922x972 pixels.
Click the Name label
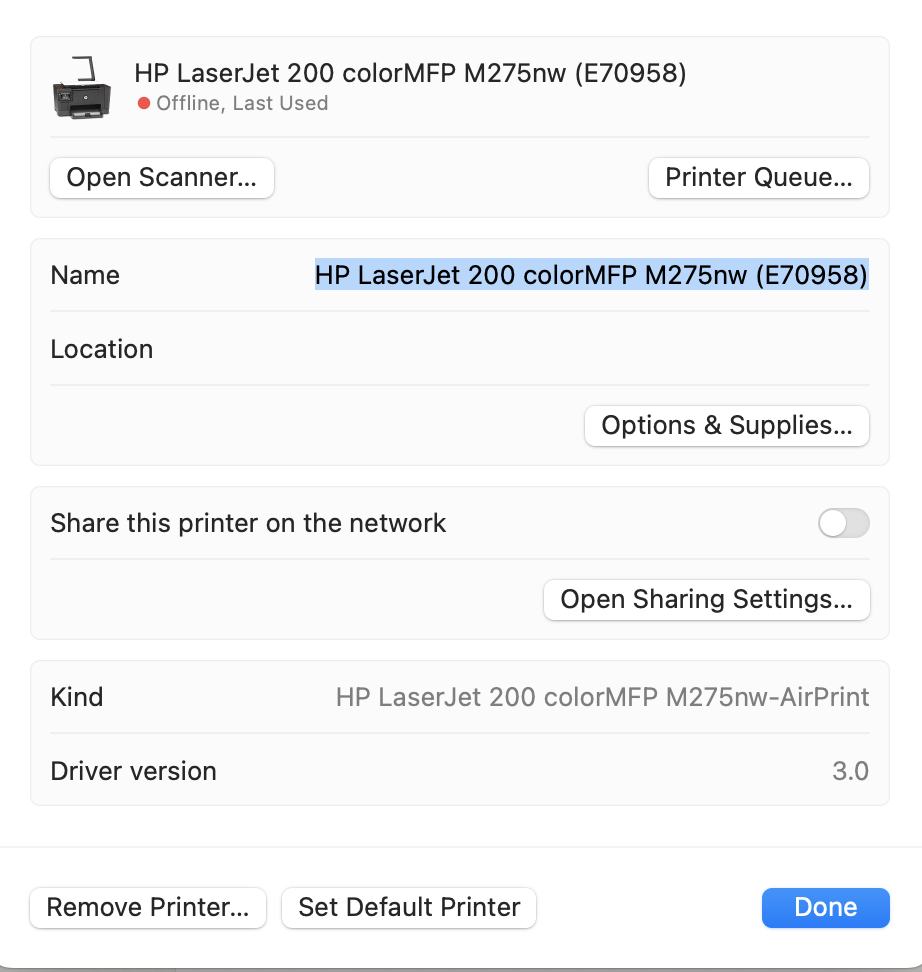pyautogui.click(x=85, y=275)
